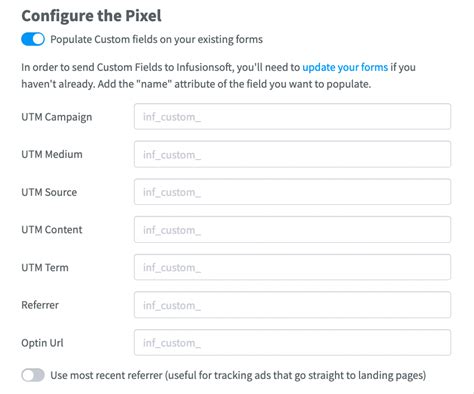474x394 pixels.
Task: Select the Referrer input field
Action: click(292, 305)
